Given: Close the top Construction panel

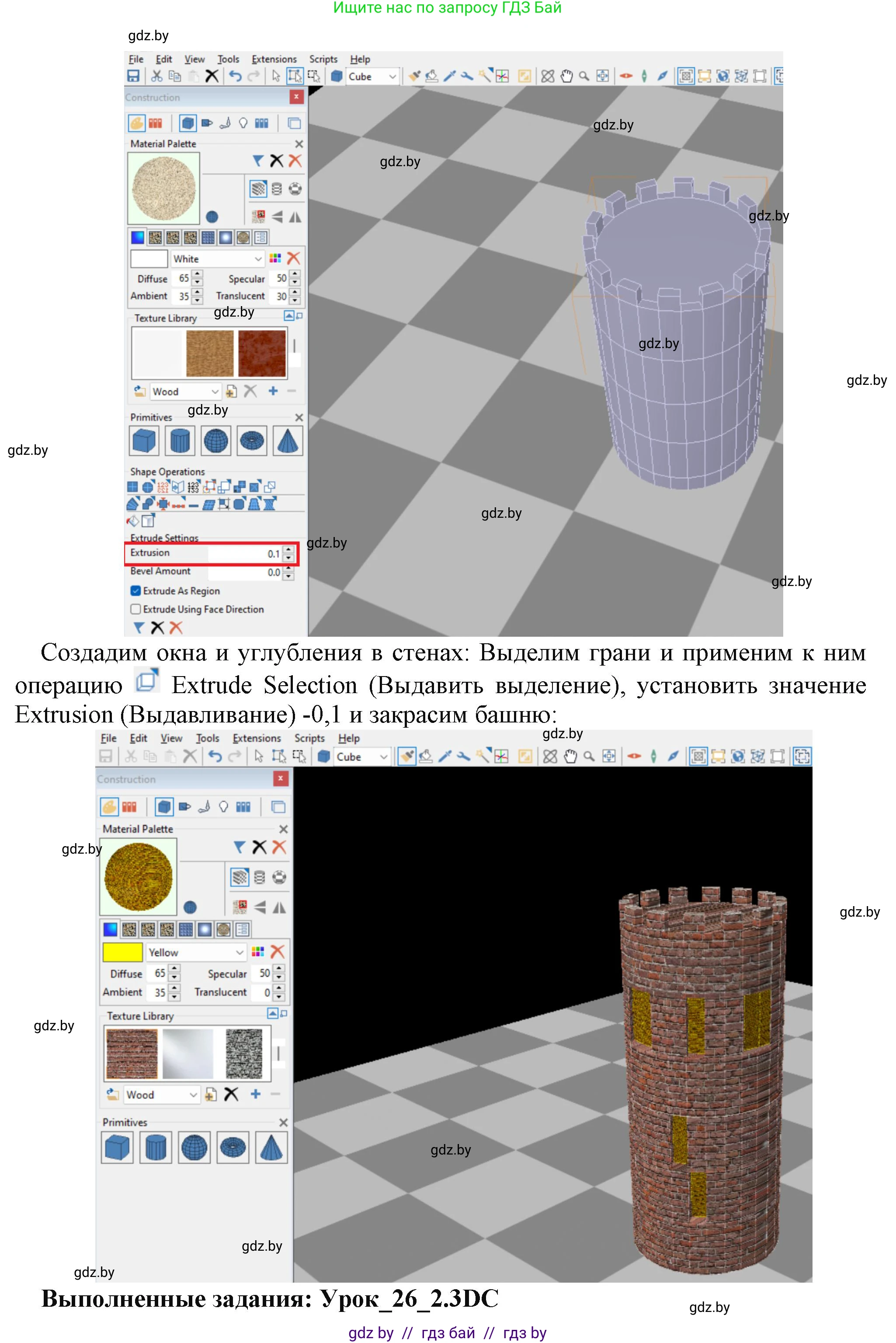Looking at the screenshot, I should point(296,97).
